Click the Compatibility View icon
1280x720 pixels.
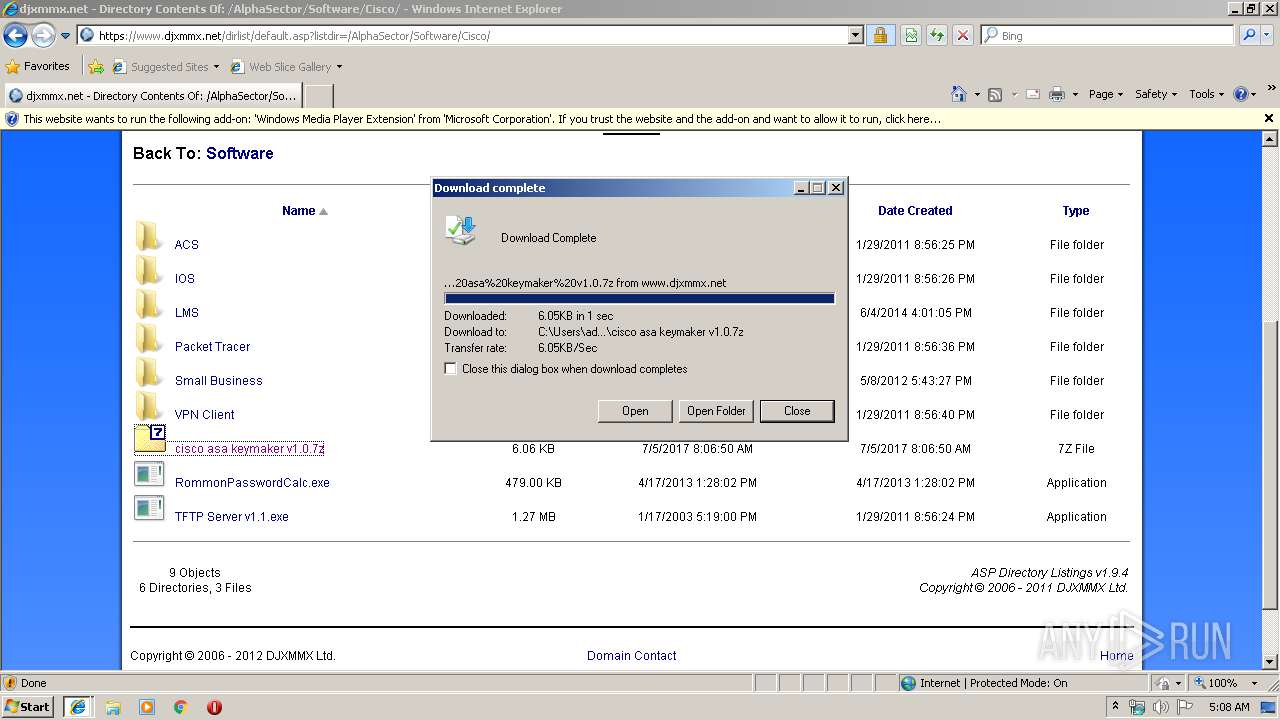coord(911,35)
